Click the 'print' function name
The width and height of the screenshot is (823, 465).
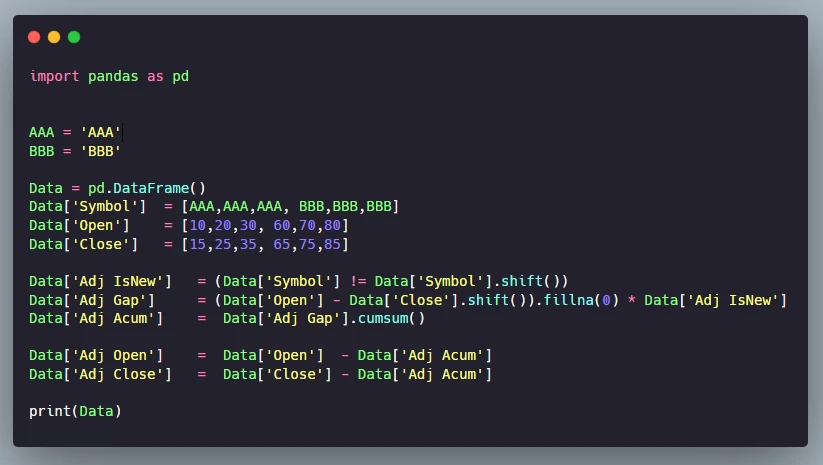pos(50,411)
